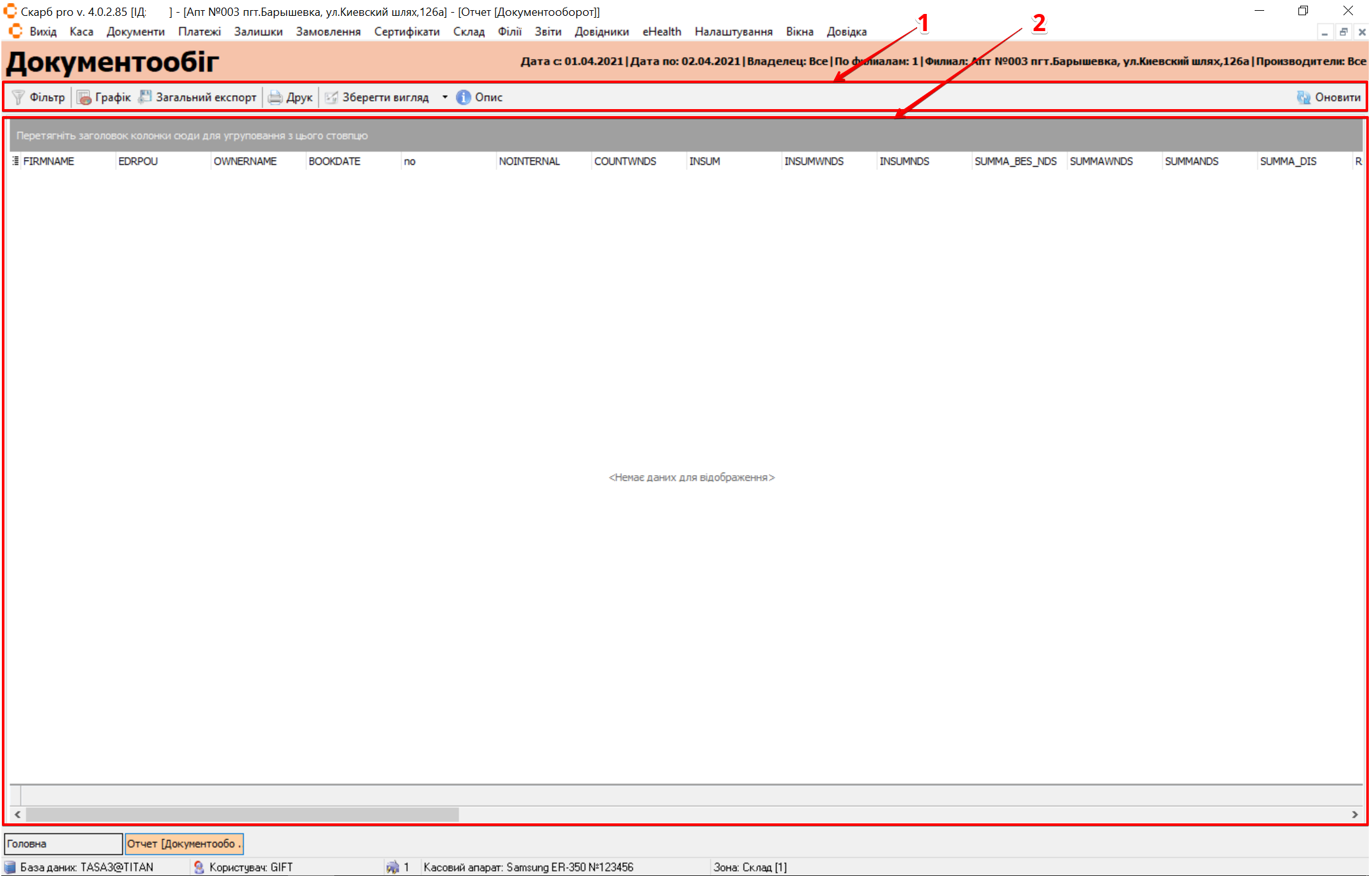Expand the Зберегти вигляд dropdown arrow
1372x876 pixels.
(445, 97)
